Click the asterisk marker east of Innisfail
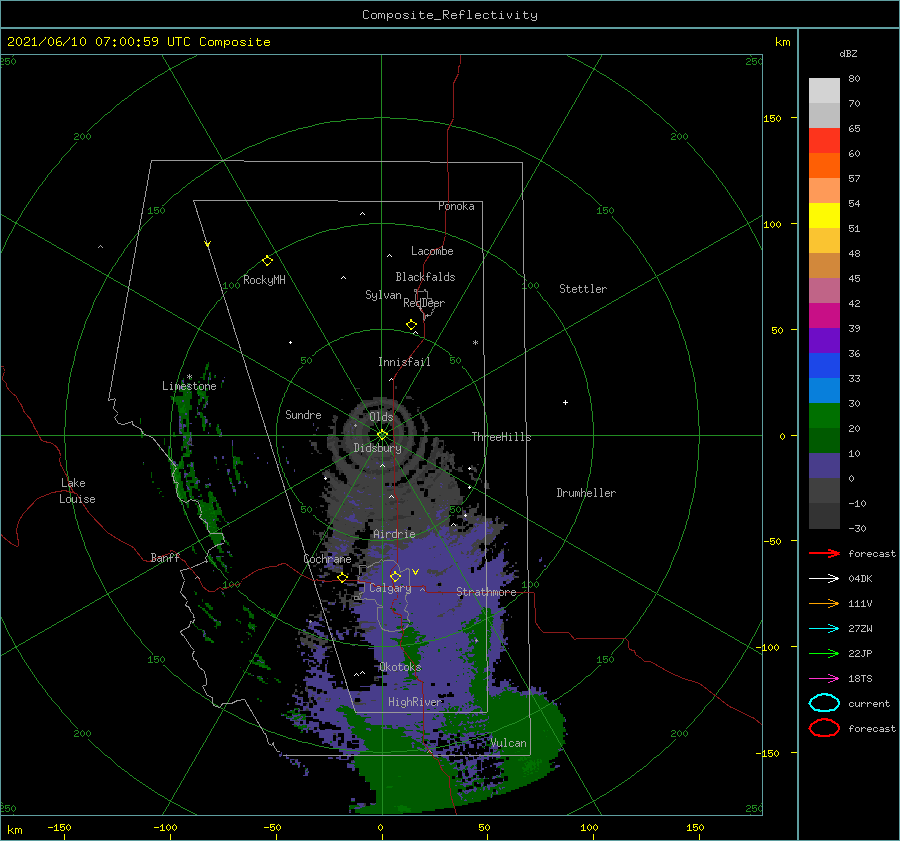 coord(475,343)
